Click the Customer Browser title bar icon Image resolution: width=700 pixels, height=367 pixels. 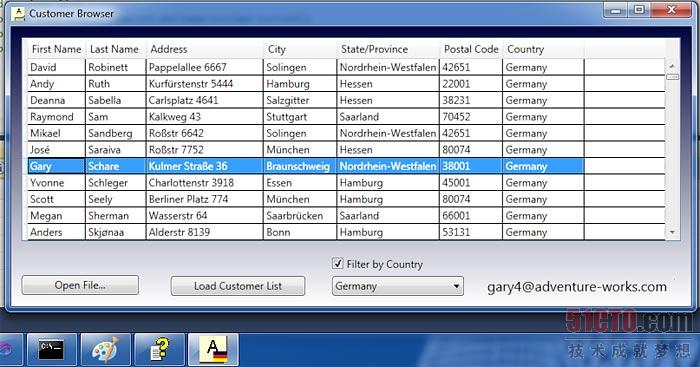19,13
